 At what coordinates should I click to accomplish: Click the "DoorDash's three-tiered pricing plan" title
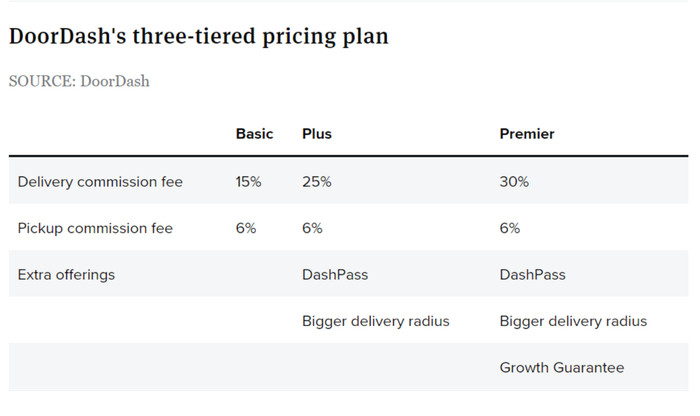pyautogui.click(x=198, y=37)
